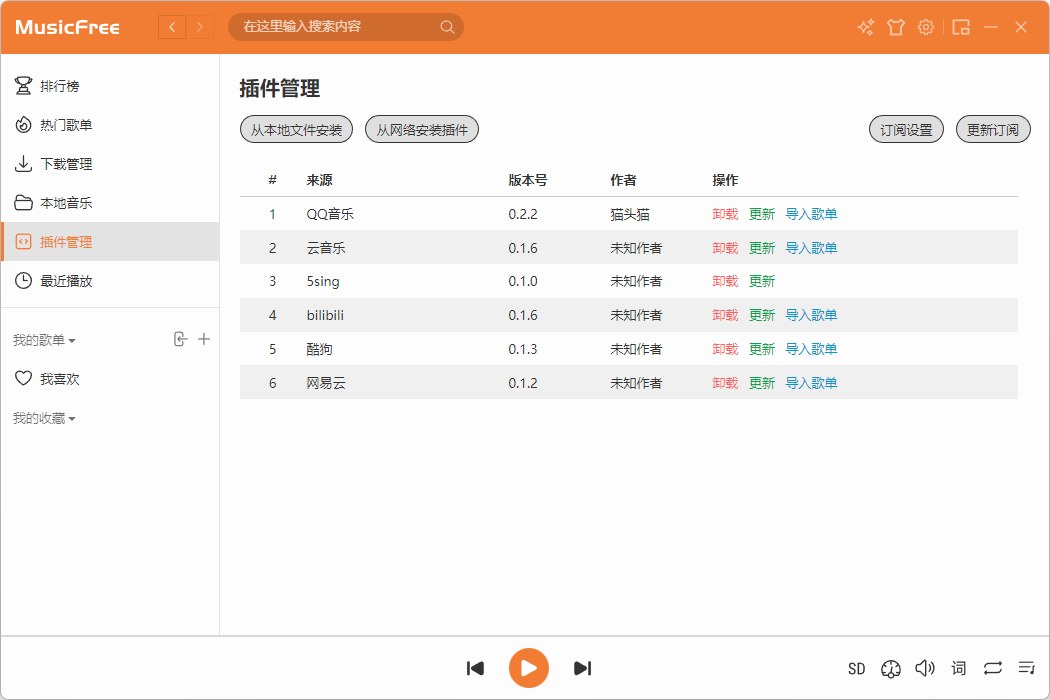The image size is (1050, 700).
Task: Expand 我的收藏 collection section
Action: 44,419
